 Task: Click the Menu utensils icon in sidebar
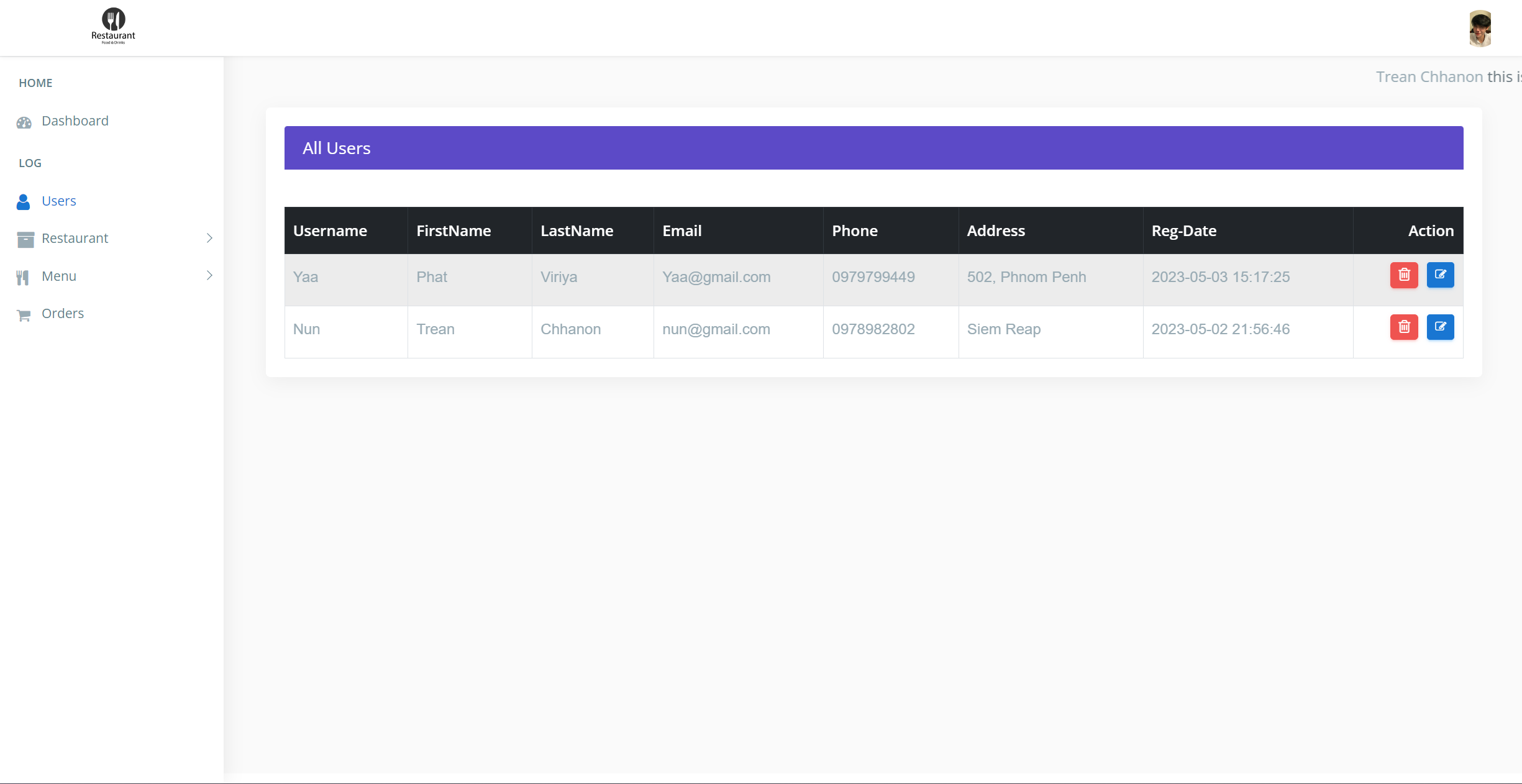coord(23,276)
